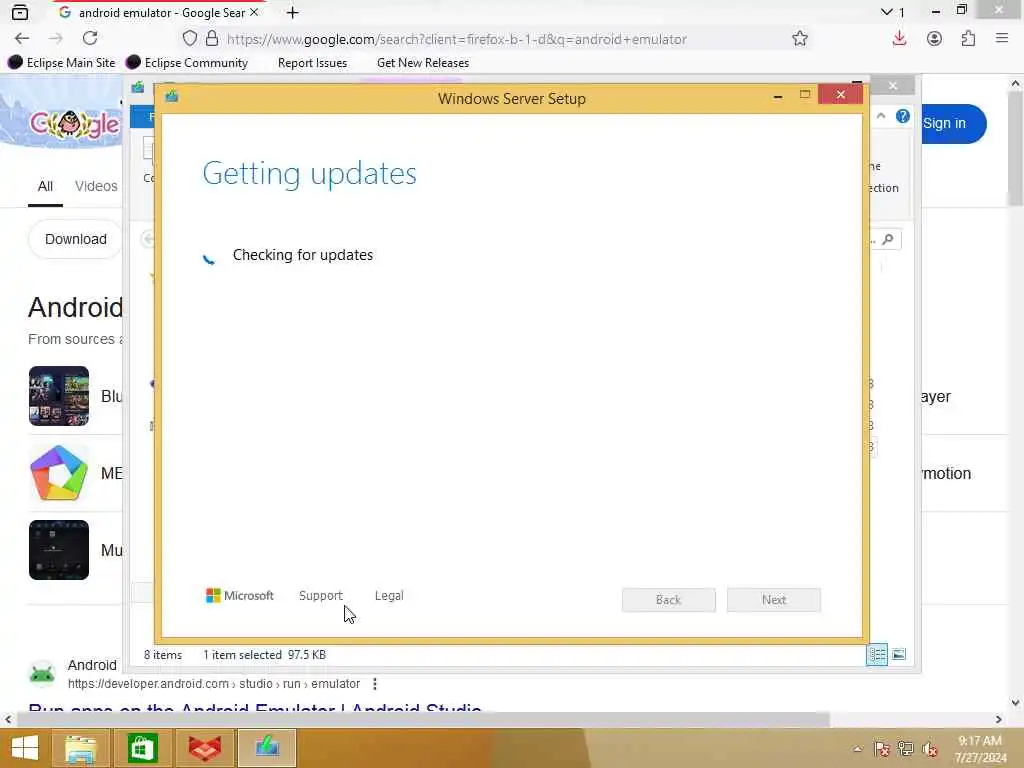This screenshot has width=1024, height=768.
Task: Click the Android developer site favicon
Action: (42, 673)
